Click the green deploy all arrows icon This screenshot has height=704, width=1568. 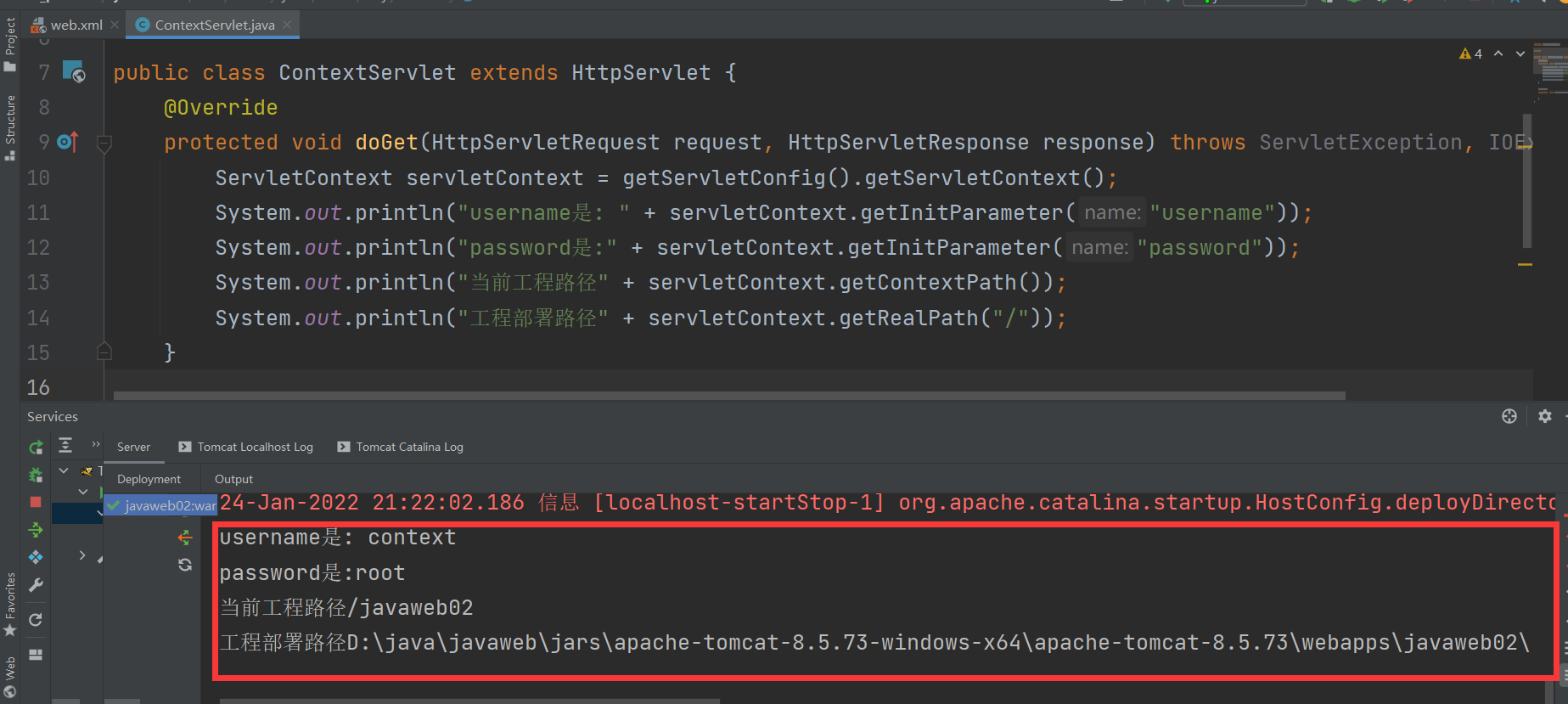click(x=36, y=530)
